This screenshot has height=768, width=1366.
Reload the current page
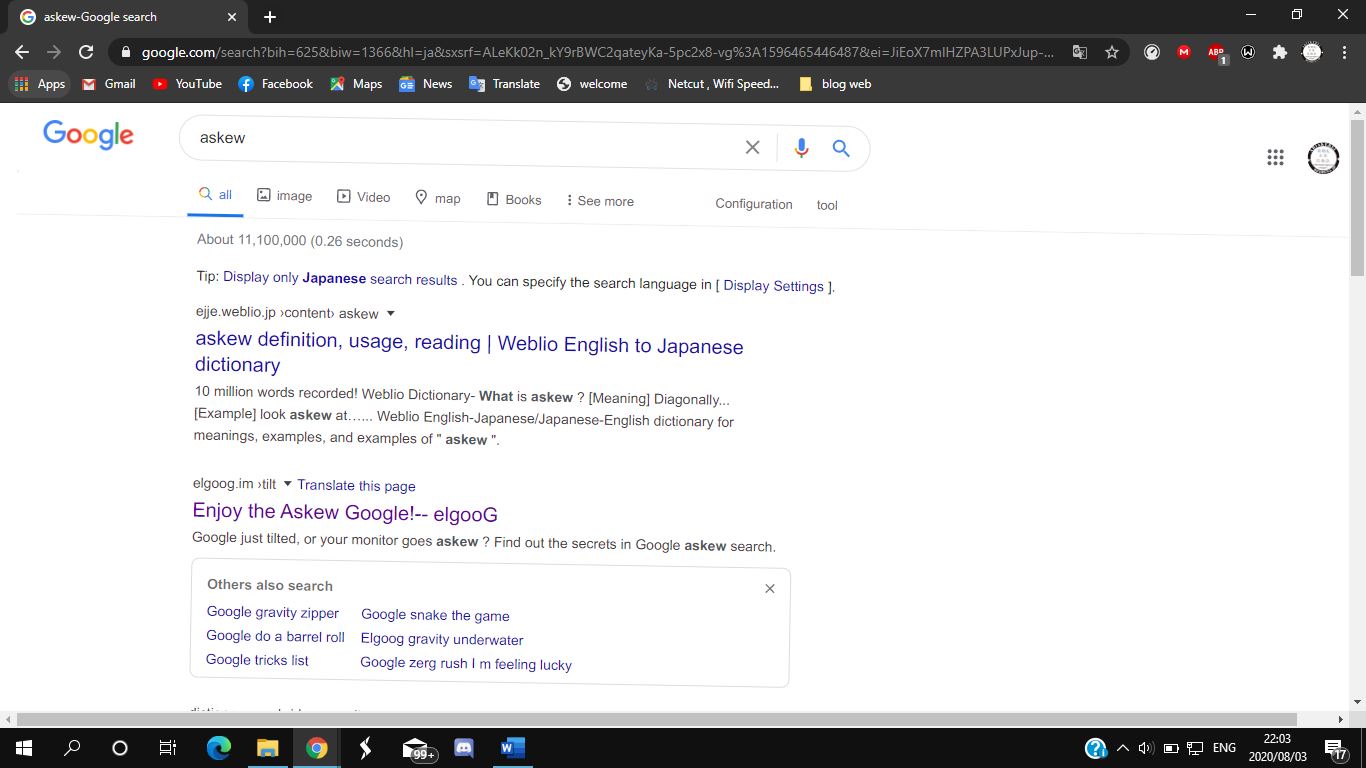point(86,52)
